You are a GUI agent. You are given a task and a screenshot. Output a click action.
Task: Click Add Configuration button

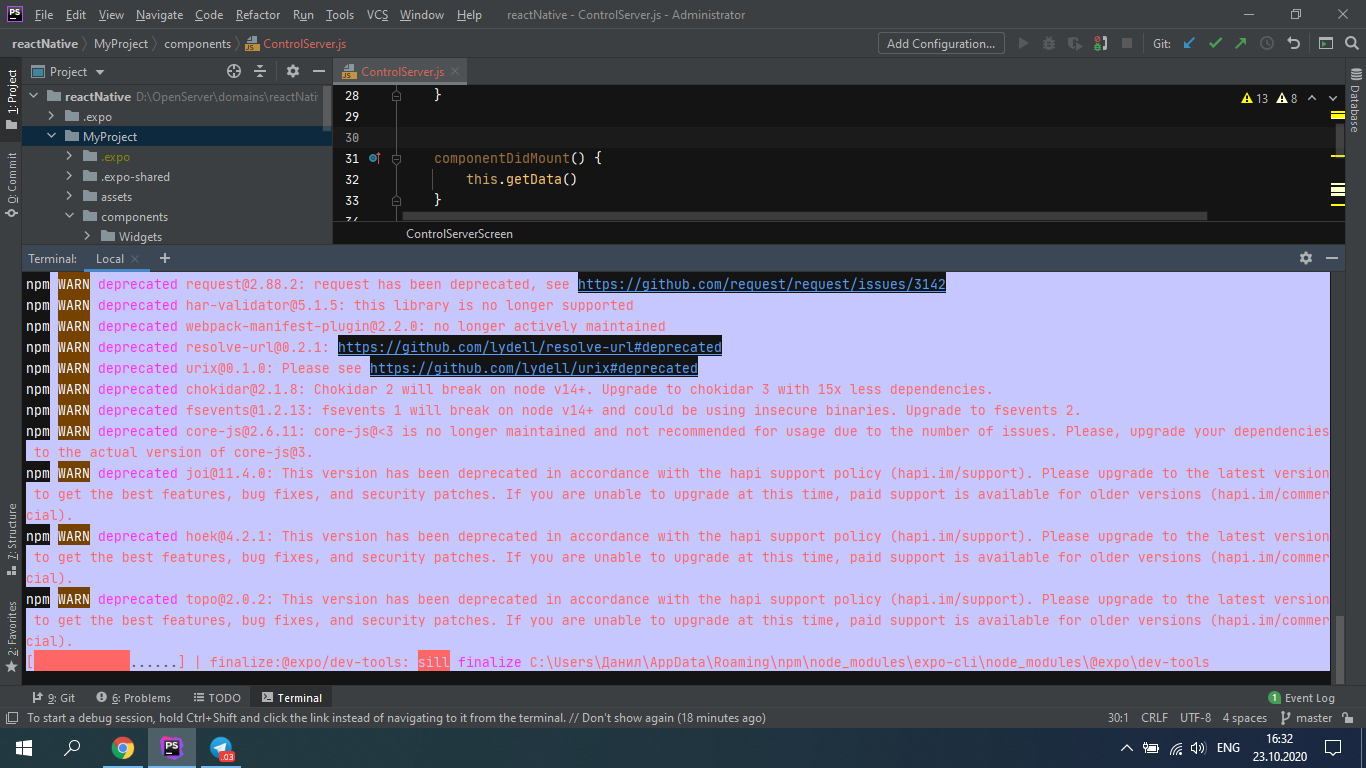pyautogui.click(x=941, y=43)
